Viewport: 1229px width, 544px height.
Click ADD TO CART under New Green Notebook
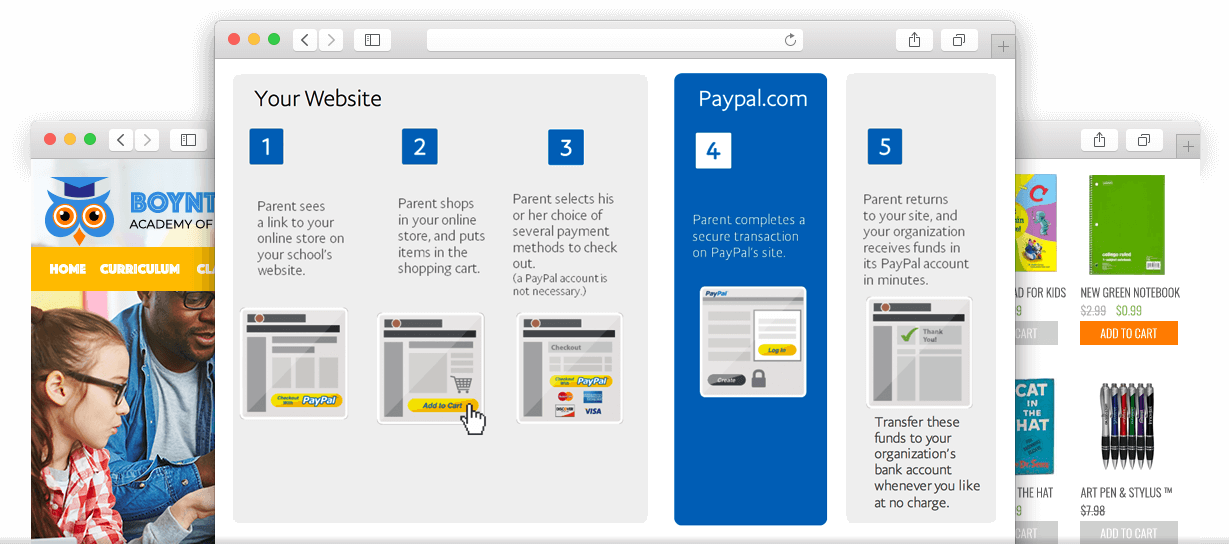point(1129,333)
